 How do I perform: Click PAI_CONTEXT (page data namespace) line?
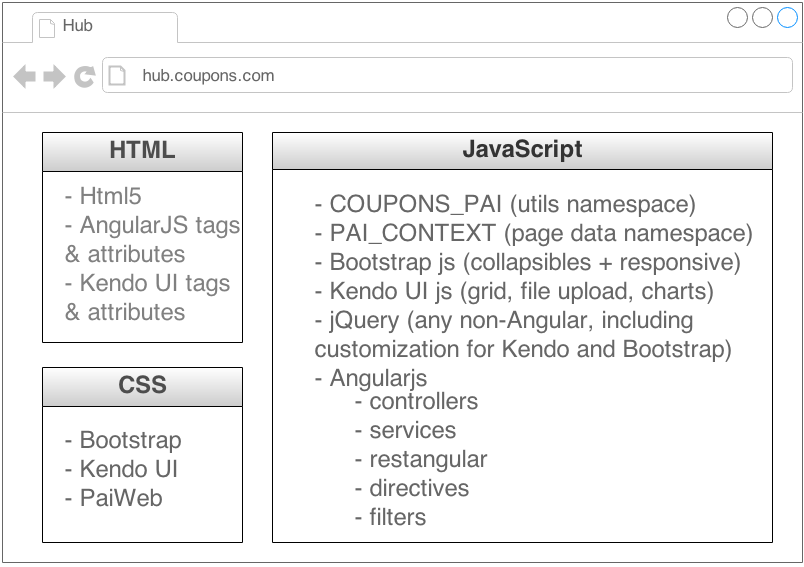pyautogui.click(x=533, y=233)
